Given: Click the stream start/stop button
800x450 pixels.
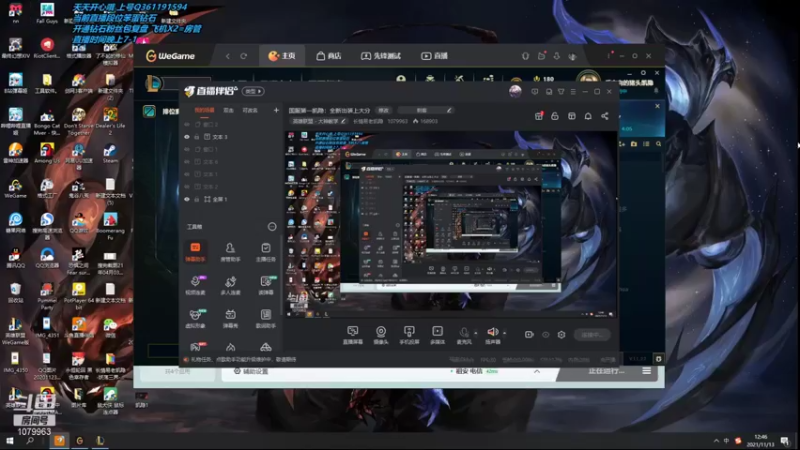Looking at the screenshot, I should pos(591,335).
